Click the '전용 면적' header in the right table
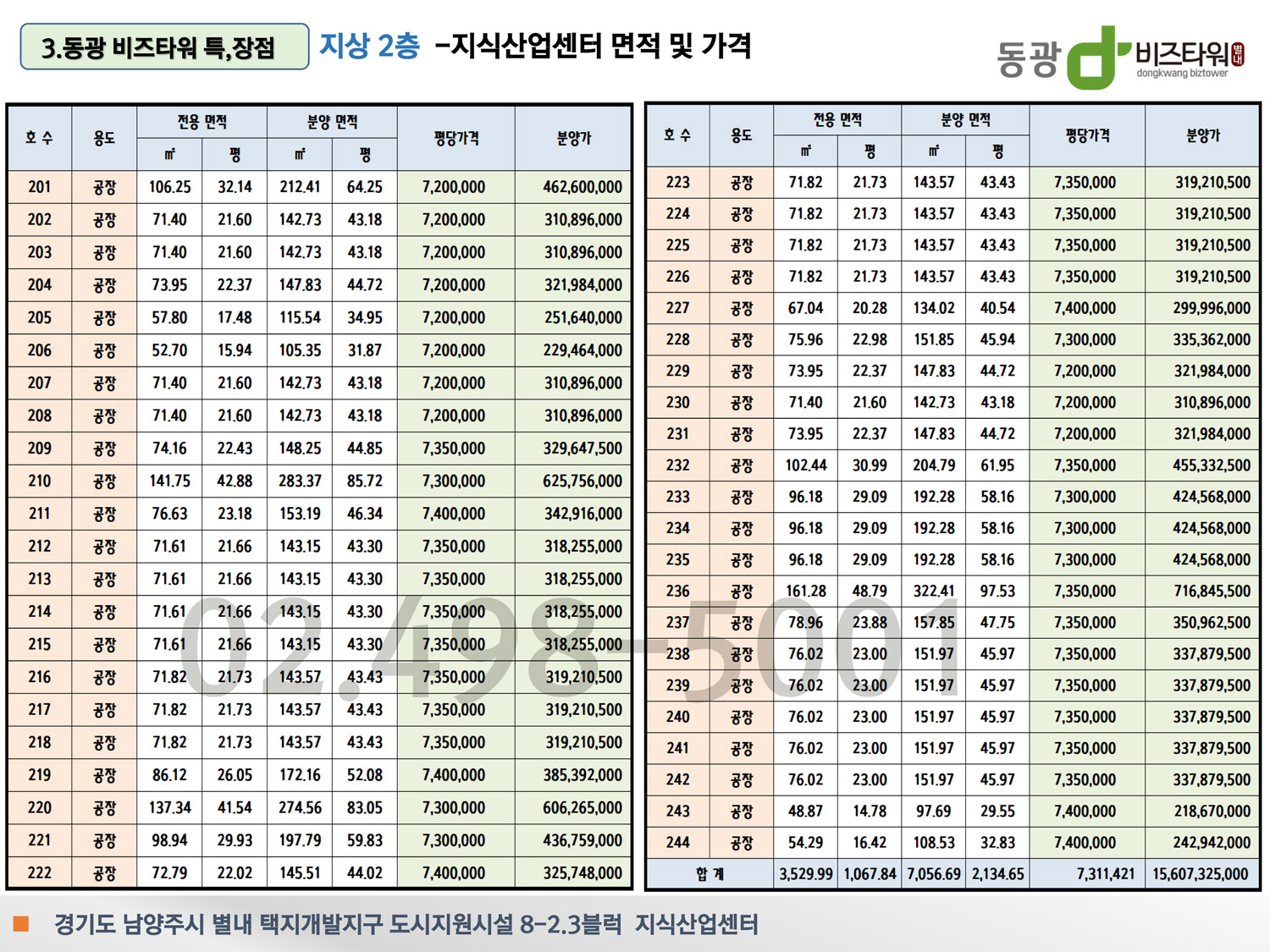This screenshot has width=1270, height=952. [x=837, y=119]
